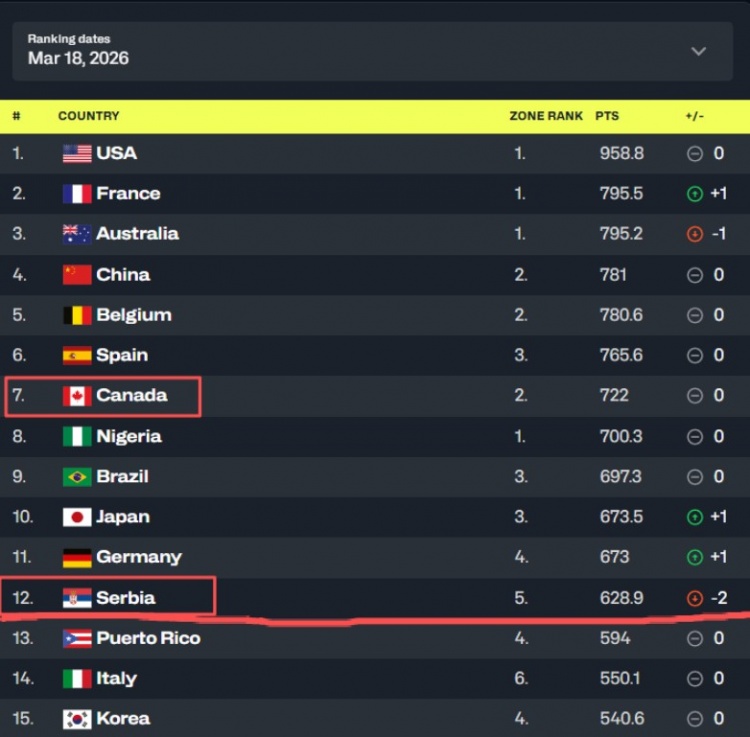
Task: Select the Mar 18, 2026 date field
Action: coord(78,58)
